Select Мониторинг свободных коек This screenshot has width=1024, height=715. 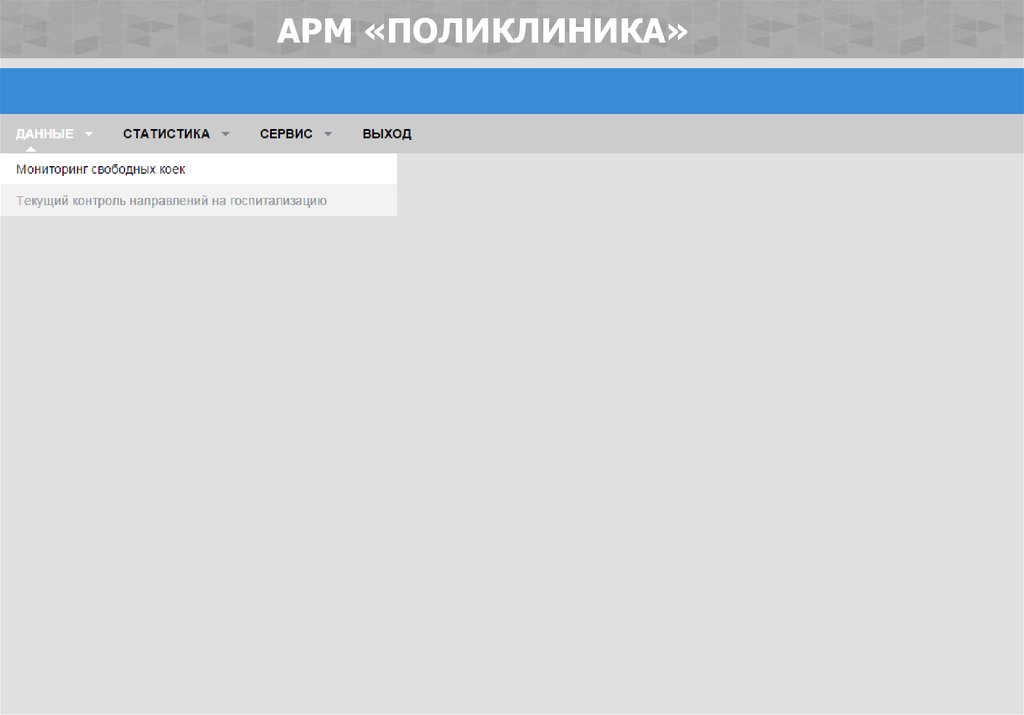(x=101, y=170)
